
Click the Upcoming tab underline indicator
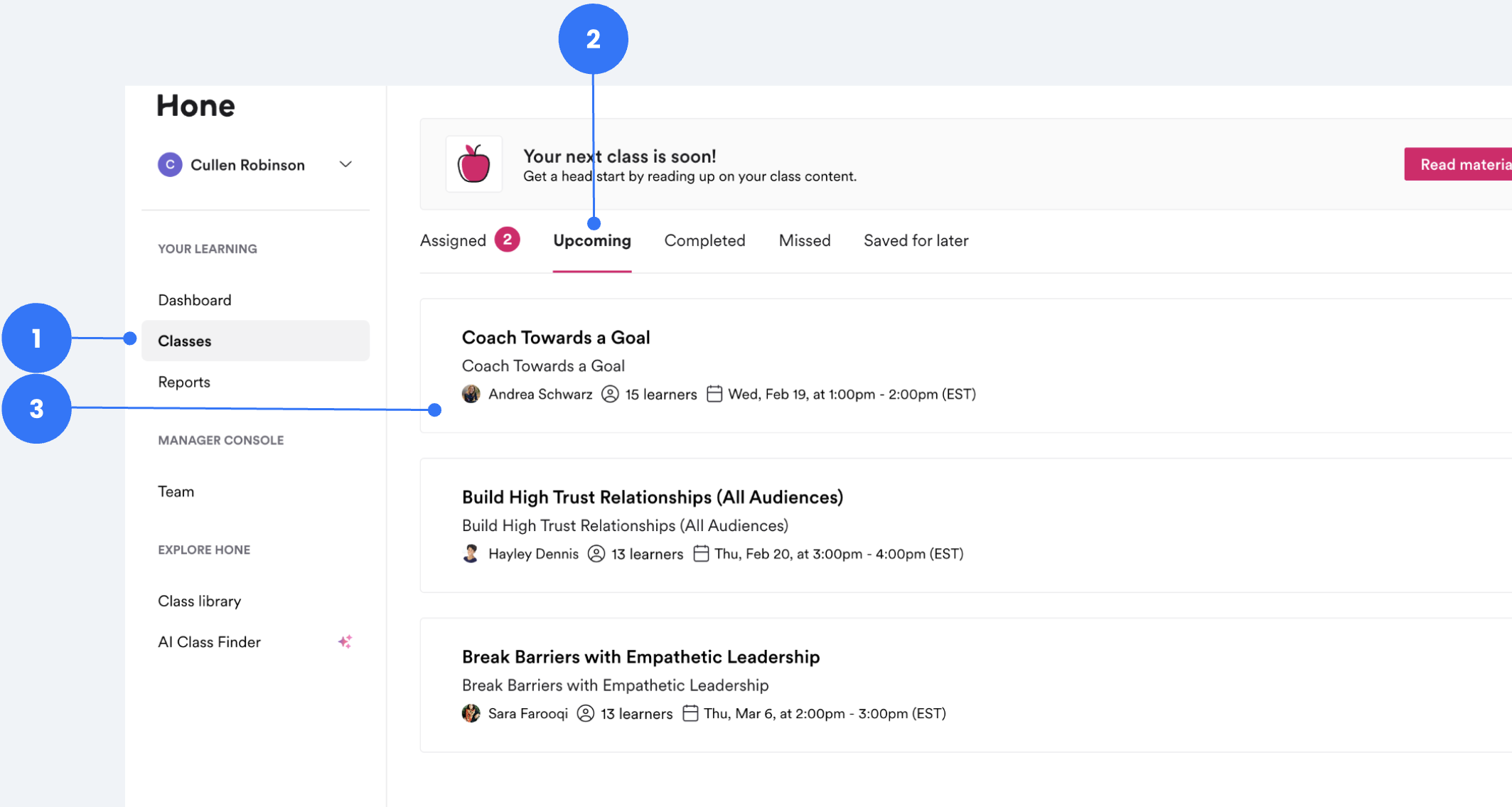pos(592,270)
